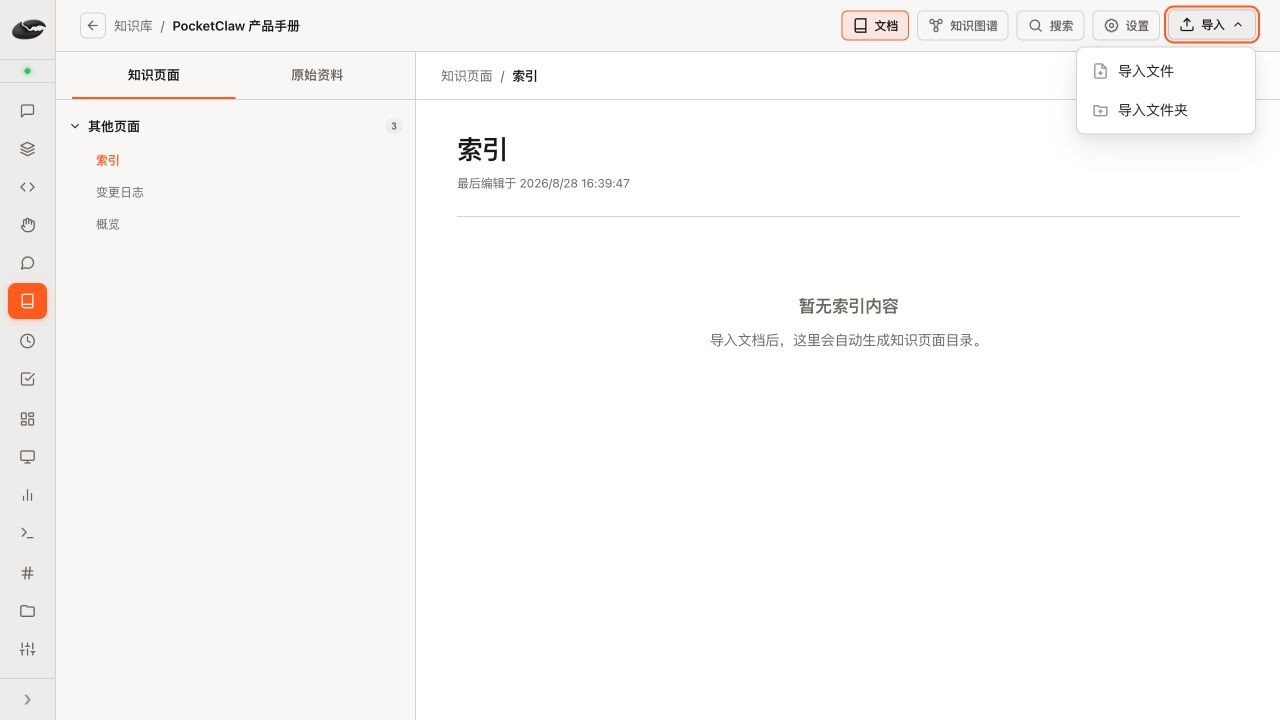
Task: Open the sliders settings sidebar icon
Action: [27, 649]
